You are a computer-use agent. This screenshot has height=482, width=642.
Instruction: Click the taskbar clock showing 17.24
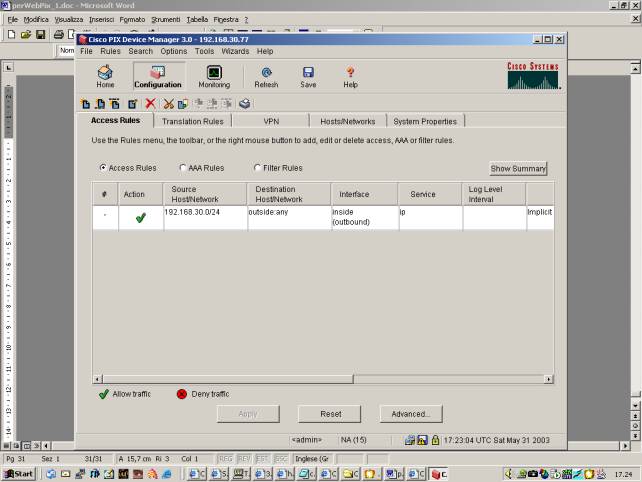pyautogui.click(x=623, y=475)
